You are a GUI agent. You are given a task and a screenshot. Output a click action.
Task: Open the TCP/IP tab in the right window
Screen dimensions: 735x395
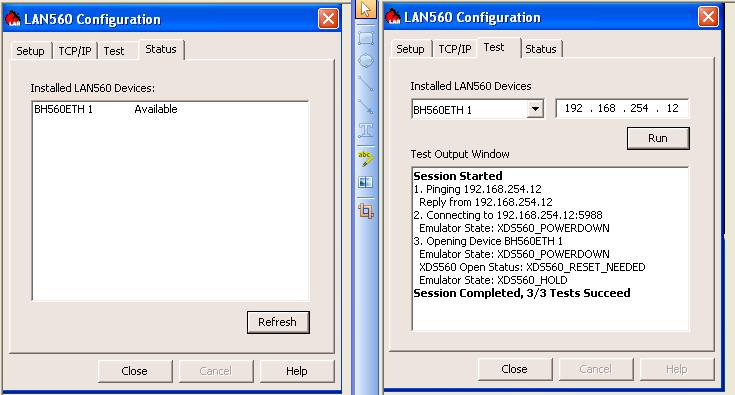coord(455,49)
